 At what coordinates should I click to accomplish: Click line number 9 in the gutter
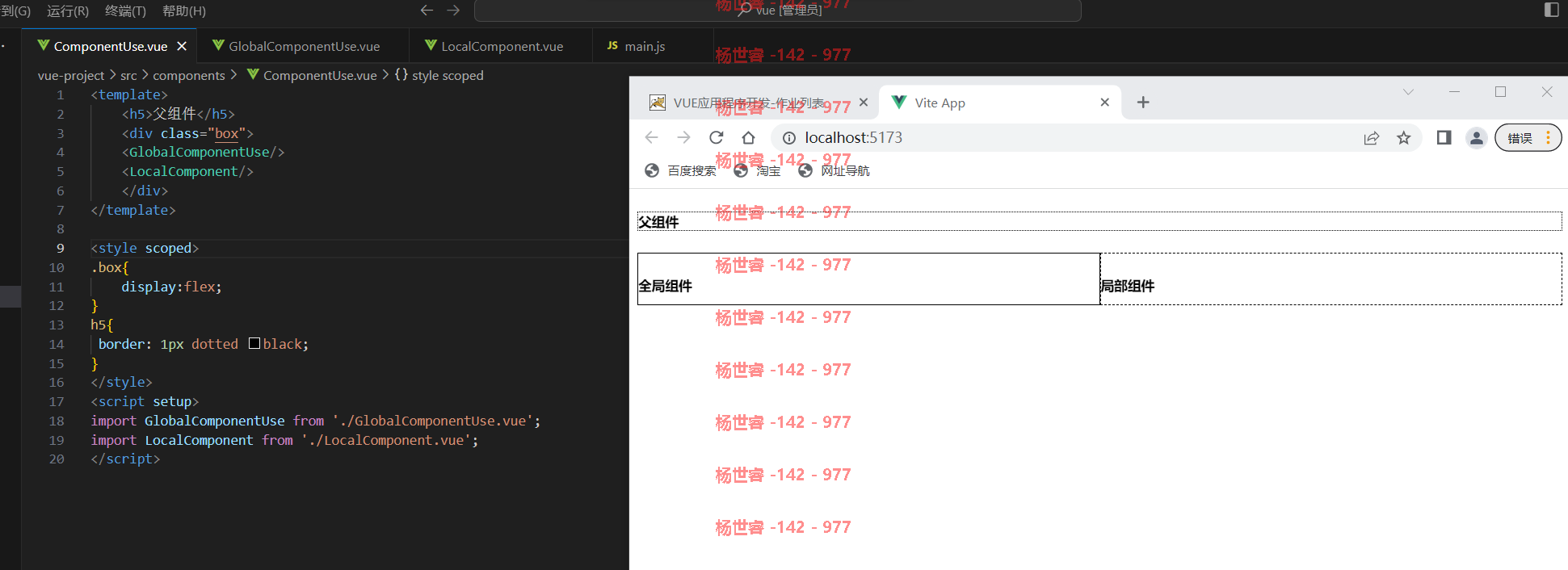pos(60,248)
